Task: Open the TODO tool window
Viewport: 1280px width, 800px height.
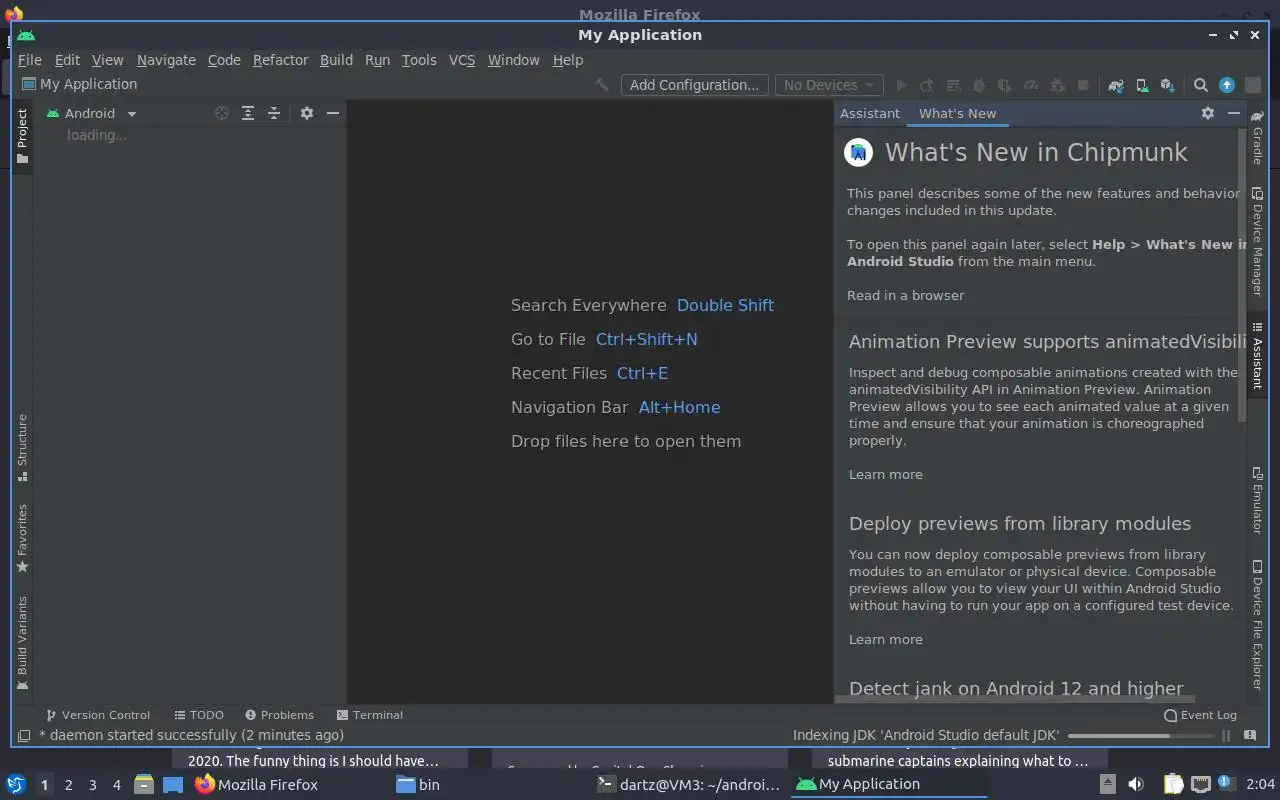Action: tap(199, 715)
